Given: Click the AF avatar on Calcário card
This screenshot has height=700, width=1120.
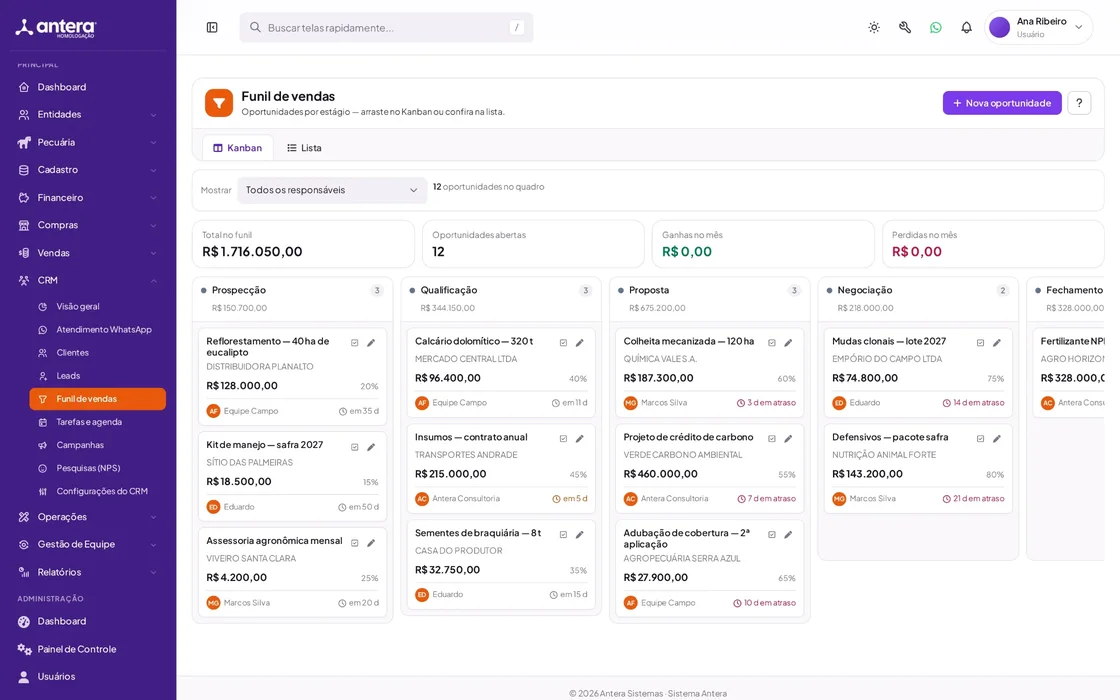Looking at the screenshot, I should [x=421, y=403].
